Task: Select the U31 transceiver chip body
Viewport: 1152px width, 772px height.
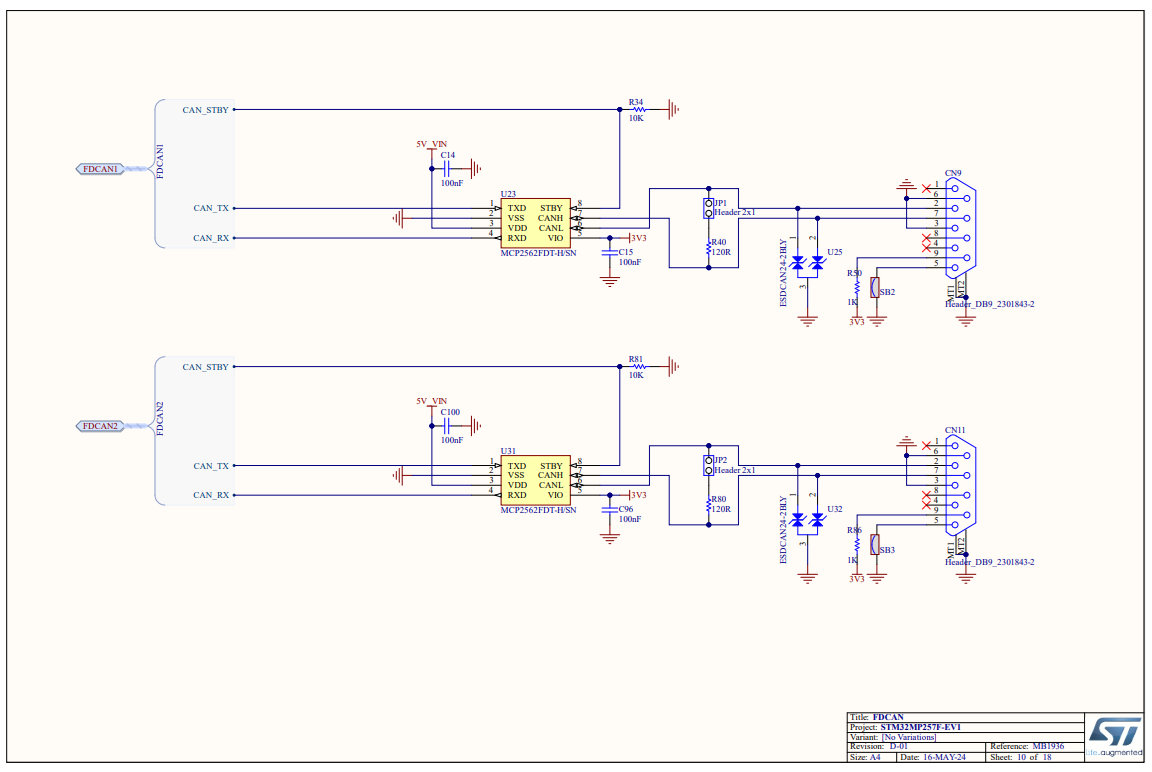Action: 536,480
